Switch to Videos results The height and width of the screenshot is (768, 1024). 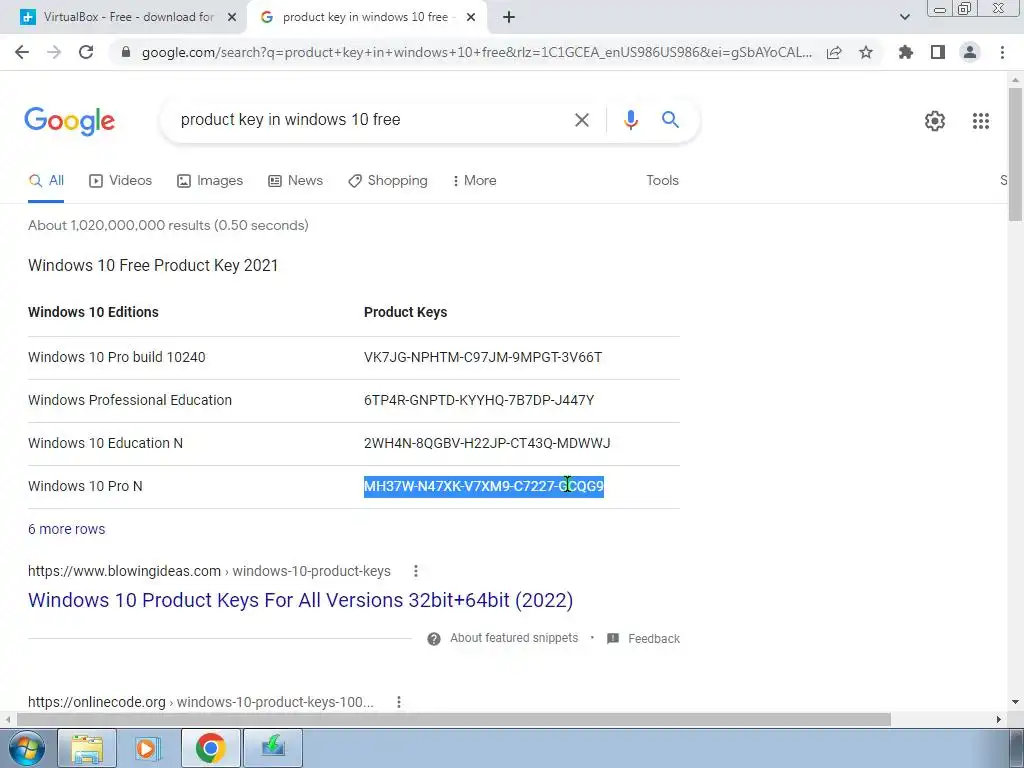[120, 181]
